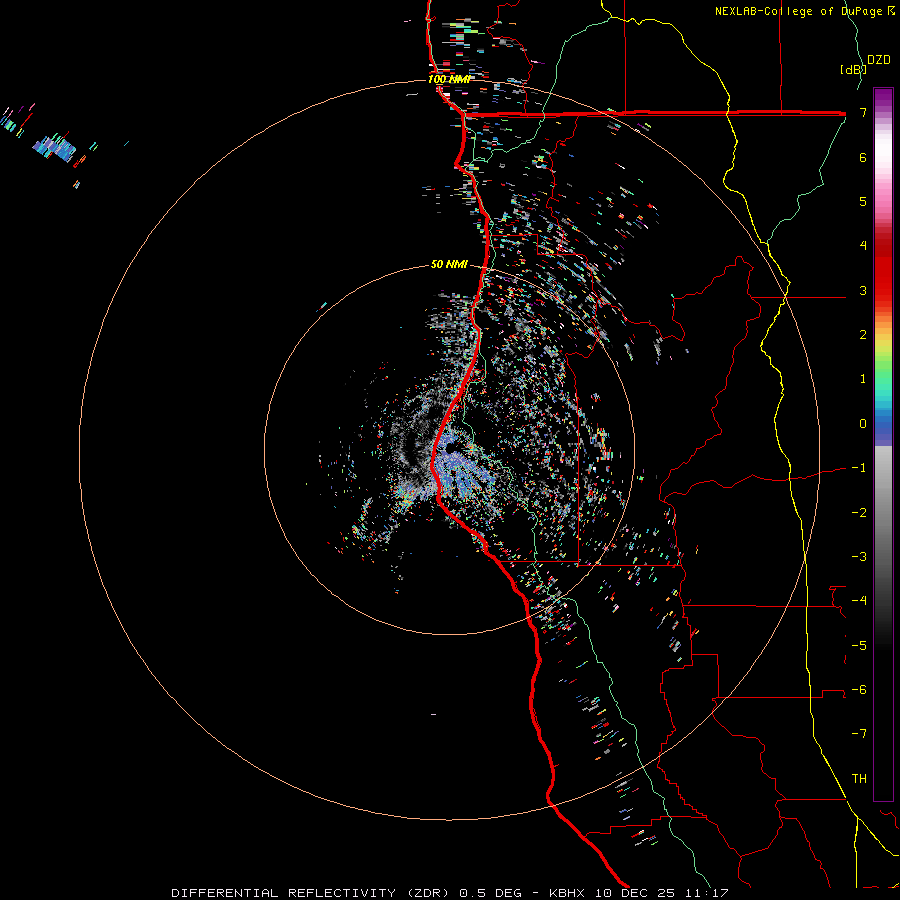This screenshot has height=900, width=900.
Task: Click the -3 value on color scale
Action: click(859, 556)
